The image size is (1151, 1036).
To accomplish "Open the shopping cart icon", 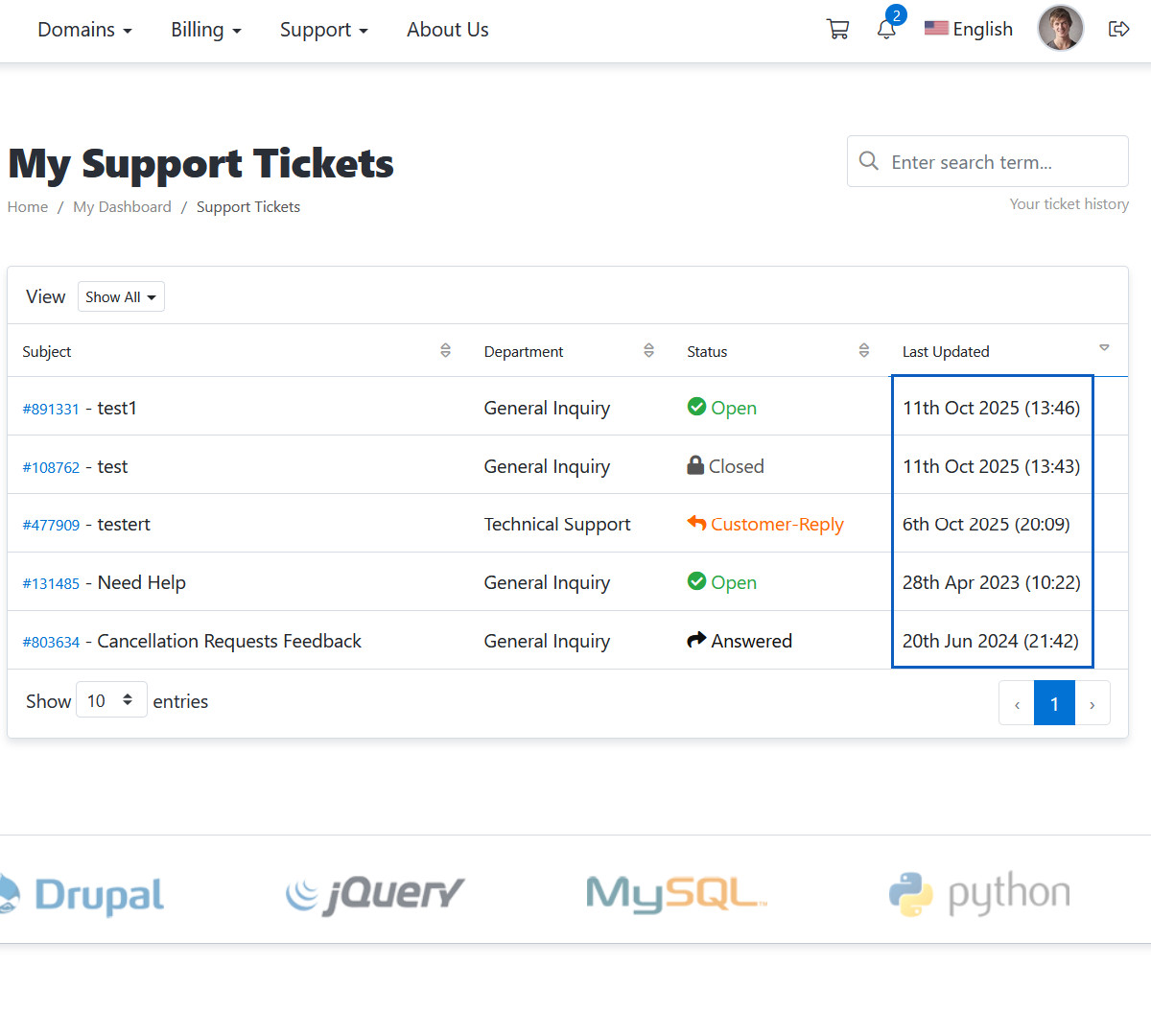I will (837, 30).
